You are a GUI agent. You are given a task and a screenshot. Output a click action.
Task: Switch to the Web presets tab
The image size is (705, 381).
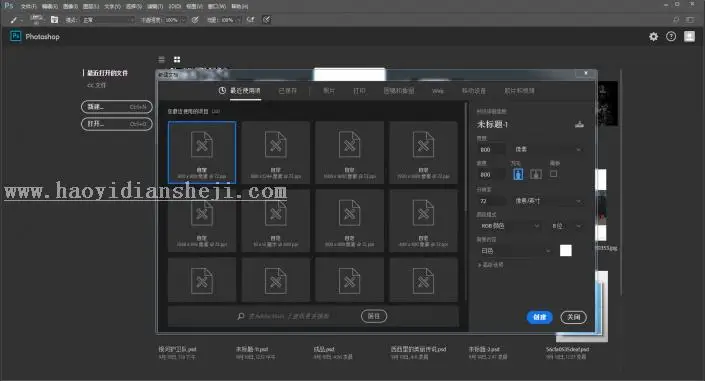click(438, 91)
